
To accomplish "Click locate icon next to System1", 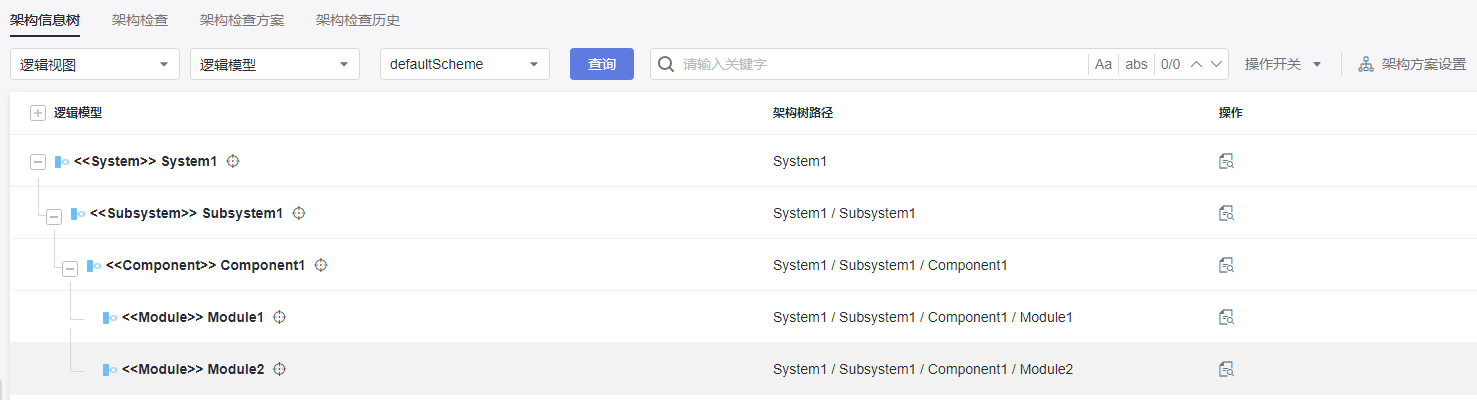I will tap(234, 161).
